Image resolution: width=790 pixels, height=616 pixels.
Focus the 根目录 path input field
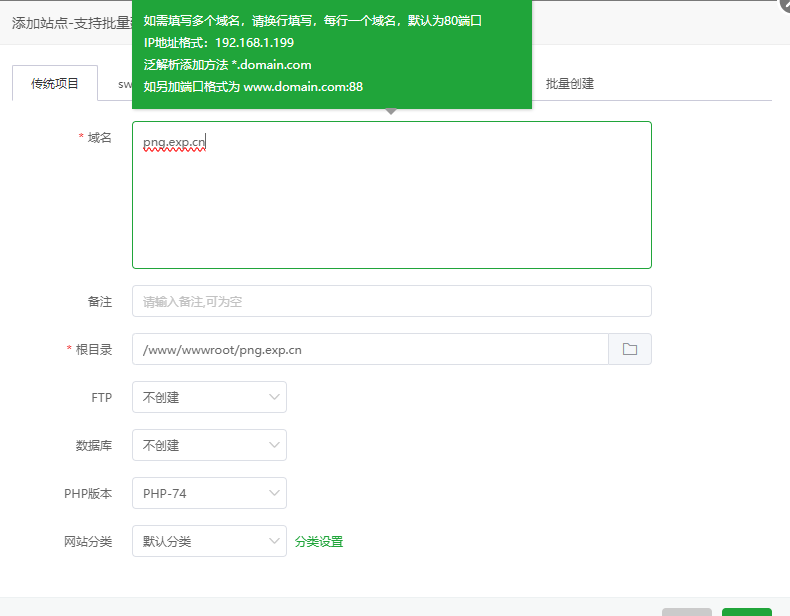(x=370, y=349)
